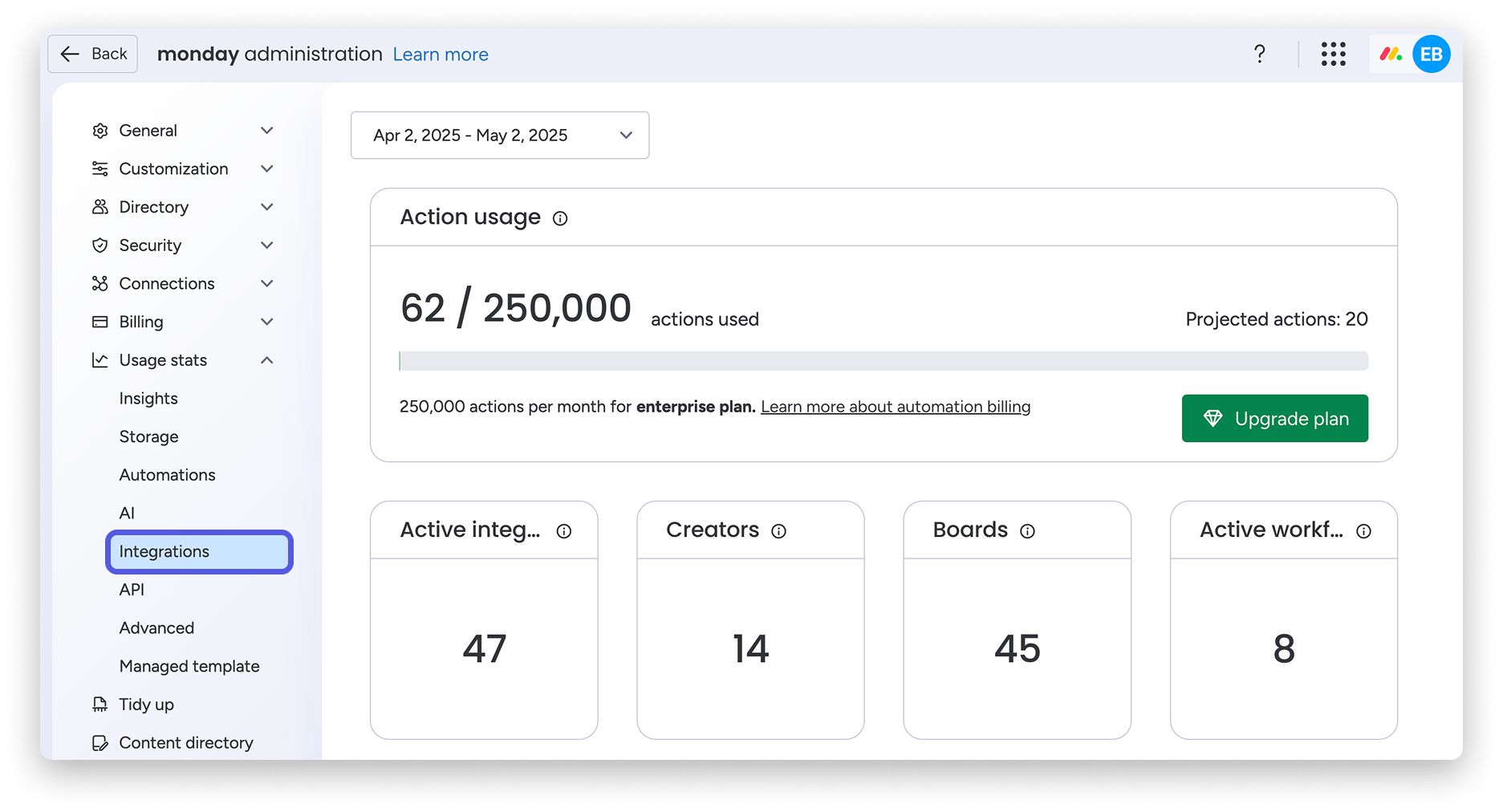Open the Content directory section
Screen dimensions: 1503x812
tap(186, 743)
